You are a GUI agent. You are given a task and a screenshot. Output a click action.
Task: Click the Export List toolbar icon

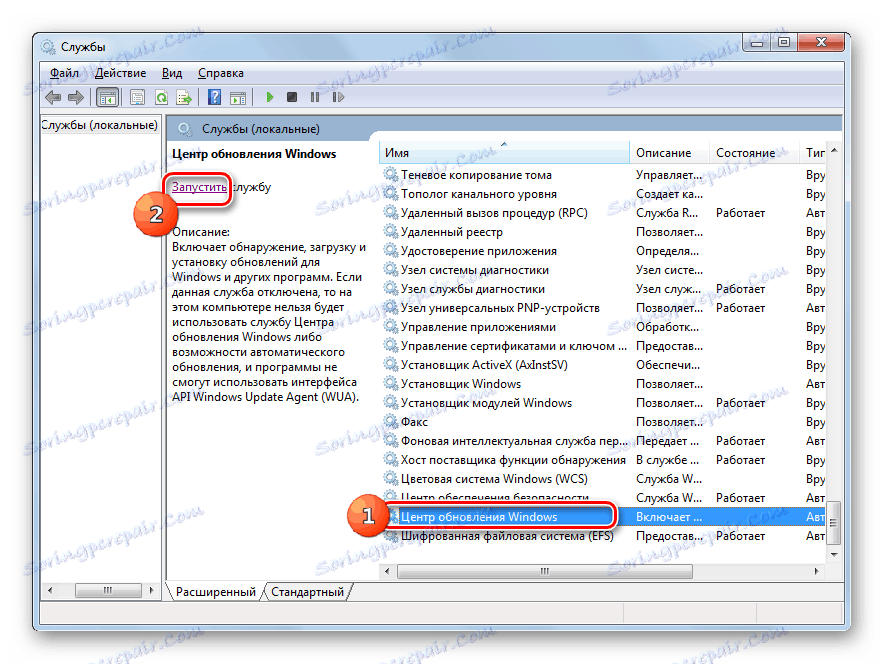[184, 98]
